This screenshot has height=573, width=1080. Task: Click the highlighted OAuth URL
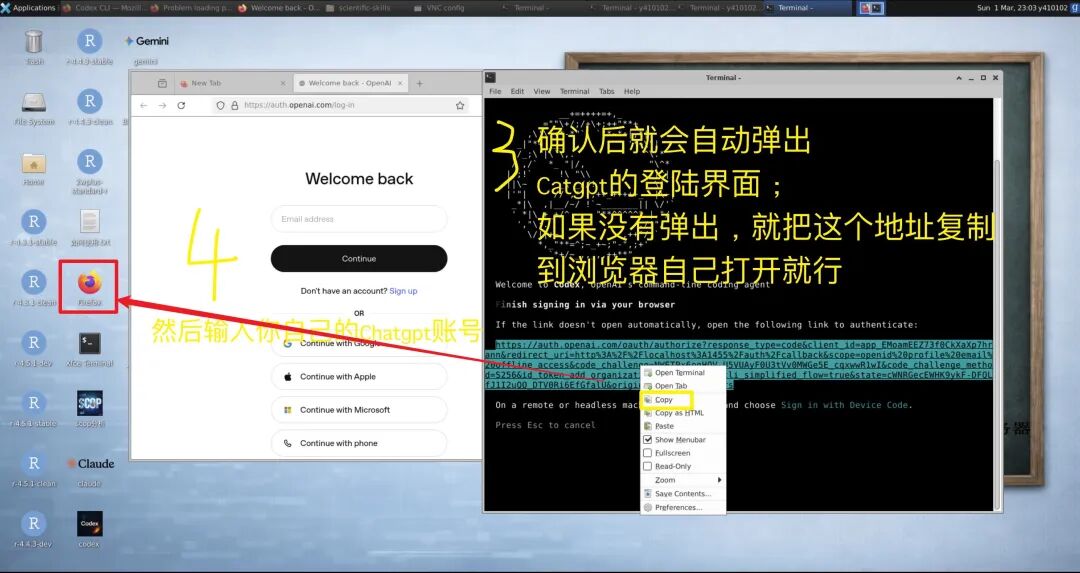pyautogui.click(x=740, y=365)
